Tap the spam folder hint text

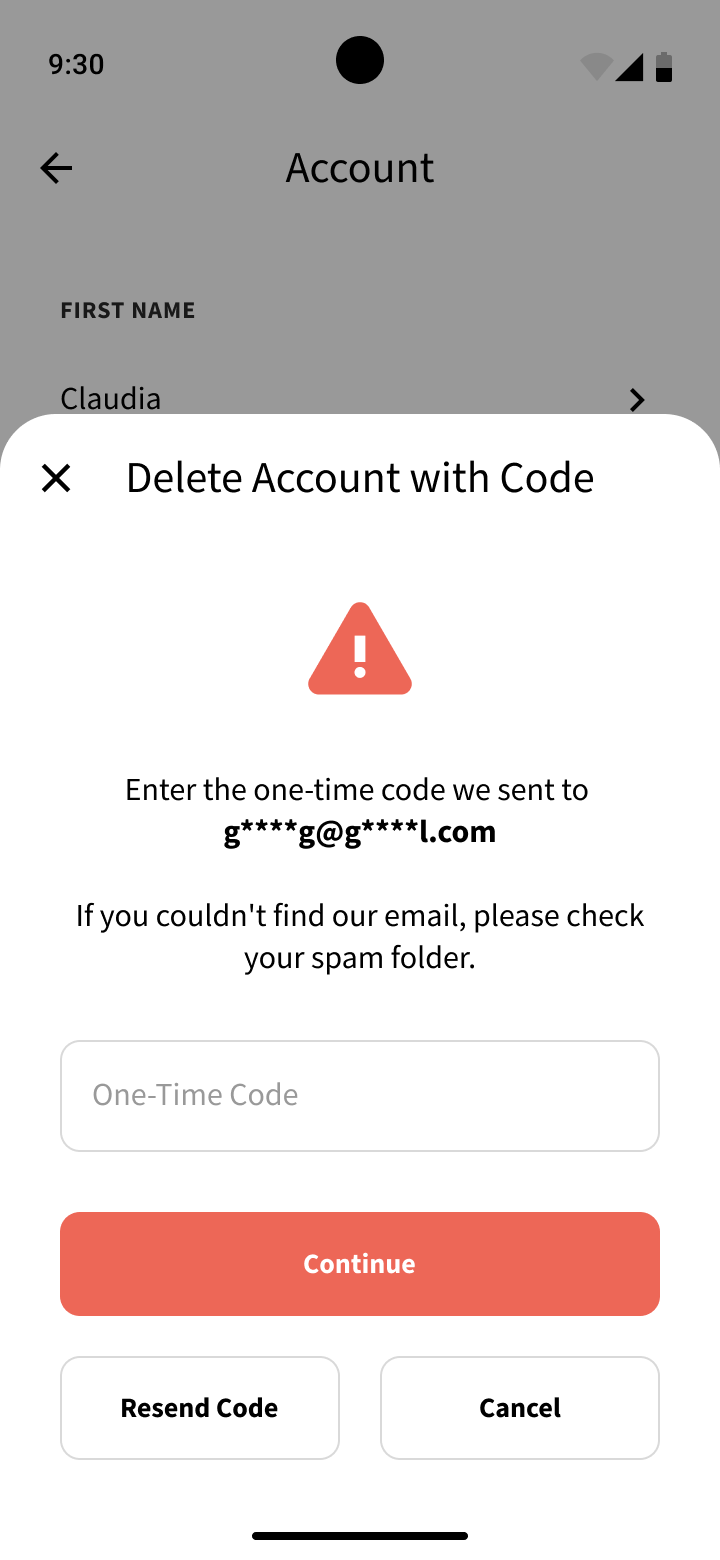pyautogui.click(x=360, y=936)
